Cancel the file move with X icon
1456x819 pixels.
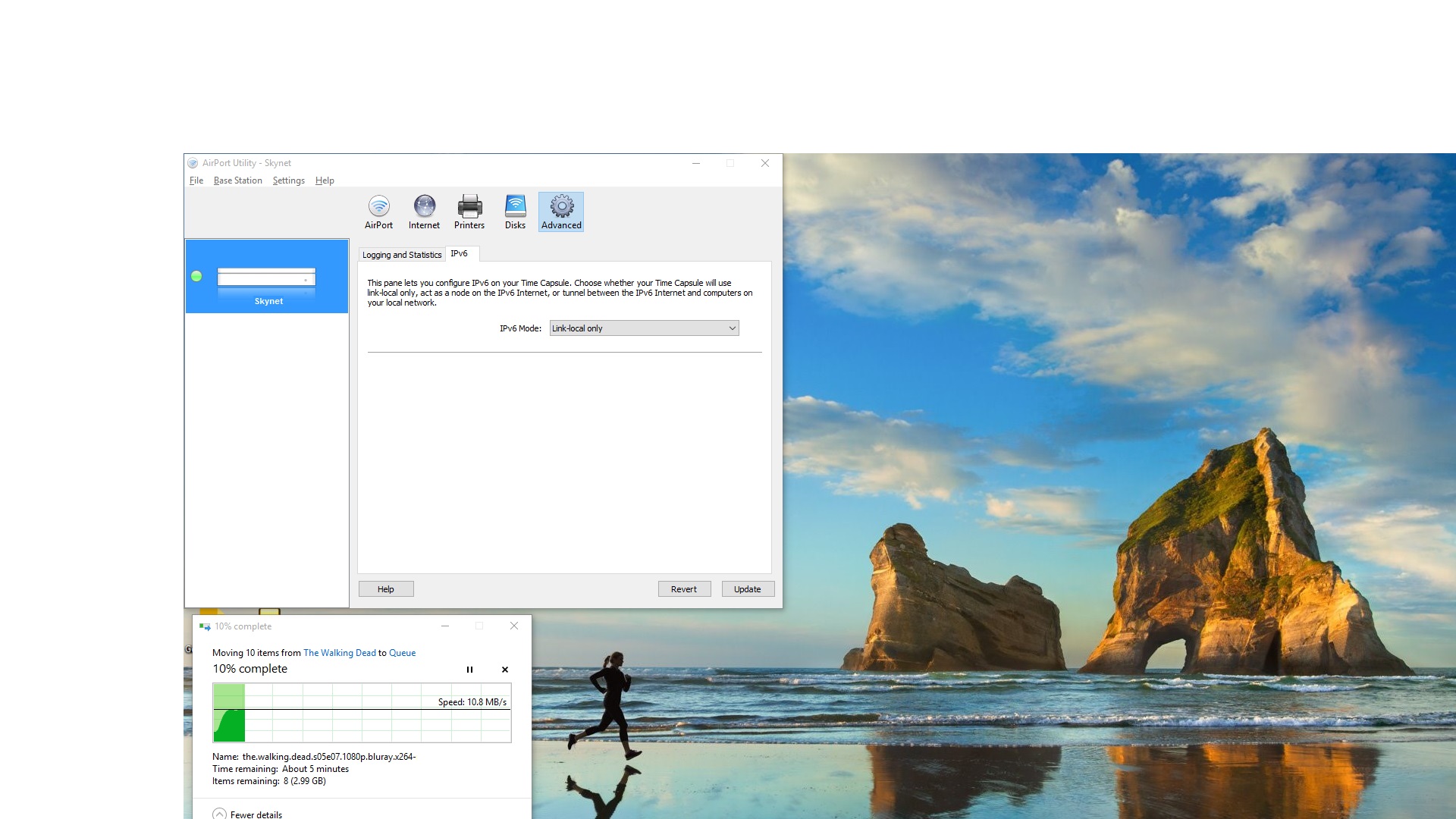505,670
